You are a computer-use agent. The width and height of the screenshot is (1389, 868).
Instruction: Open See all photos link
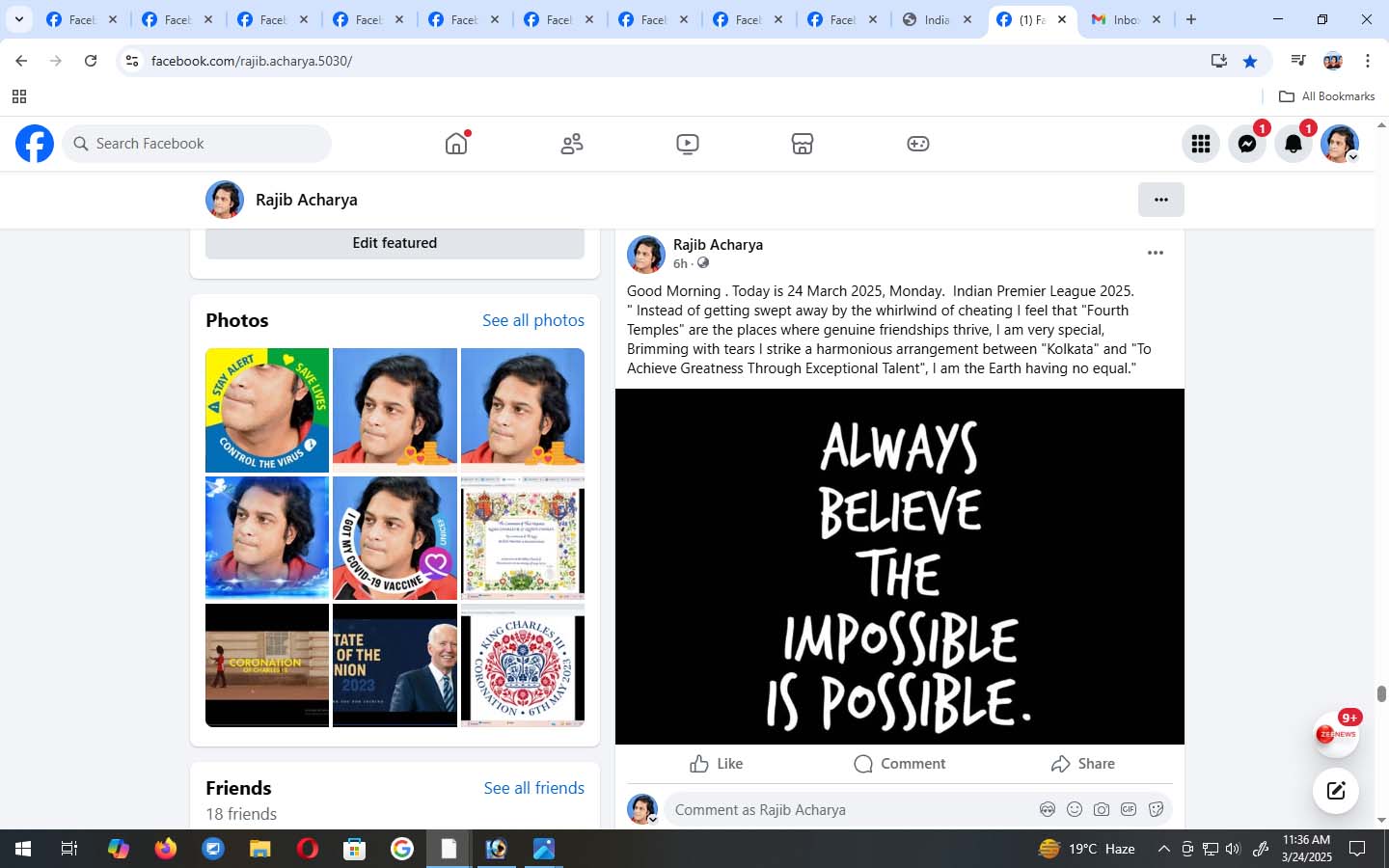point(533,320)
